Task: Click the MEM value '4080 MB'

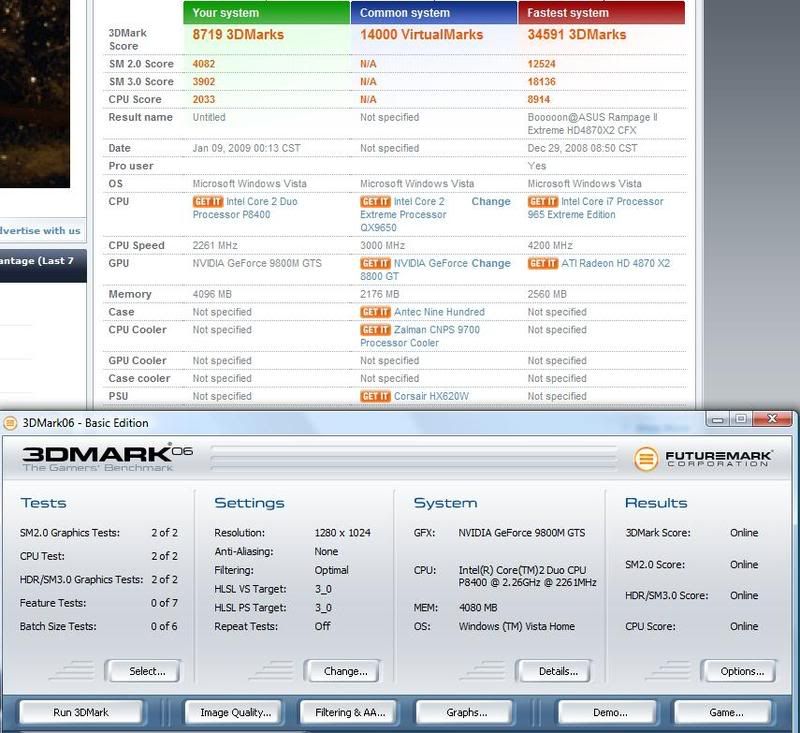Action: click(478, 608)
